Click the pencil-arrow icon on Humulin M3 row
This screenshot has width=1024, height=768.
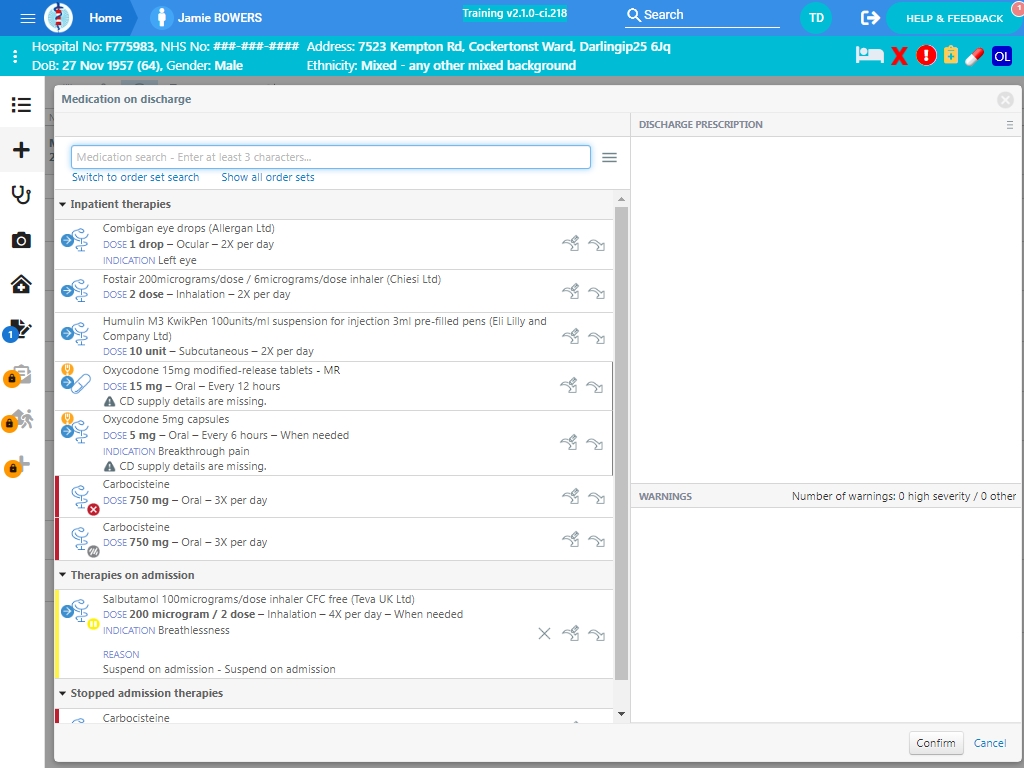(571, 336)
